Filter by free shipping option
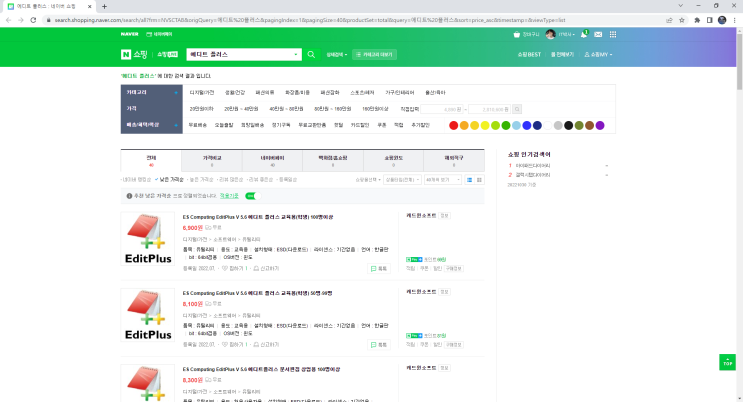Screen dimensions: 743x402 tap(198, 125)
